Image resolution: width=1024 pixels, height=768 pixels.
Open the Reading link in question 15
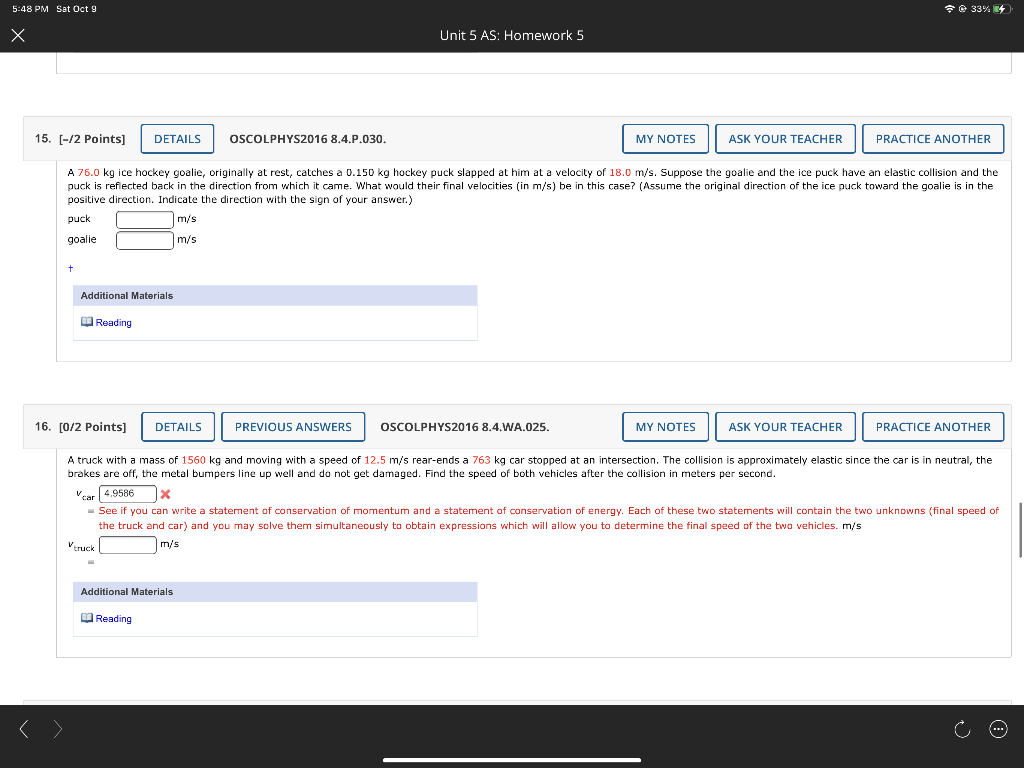tap(114, 323)
